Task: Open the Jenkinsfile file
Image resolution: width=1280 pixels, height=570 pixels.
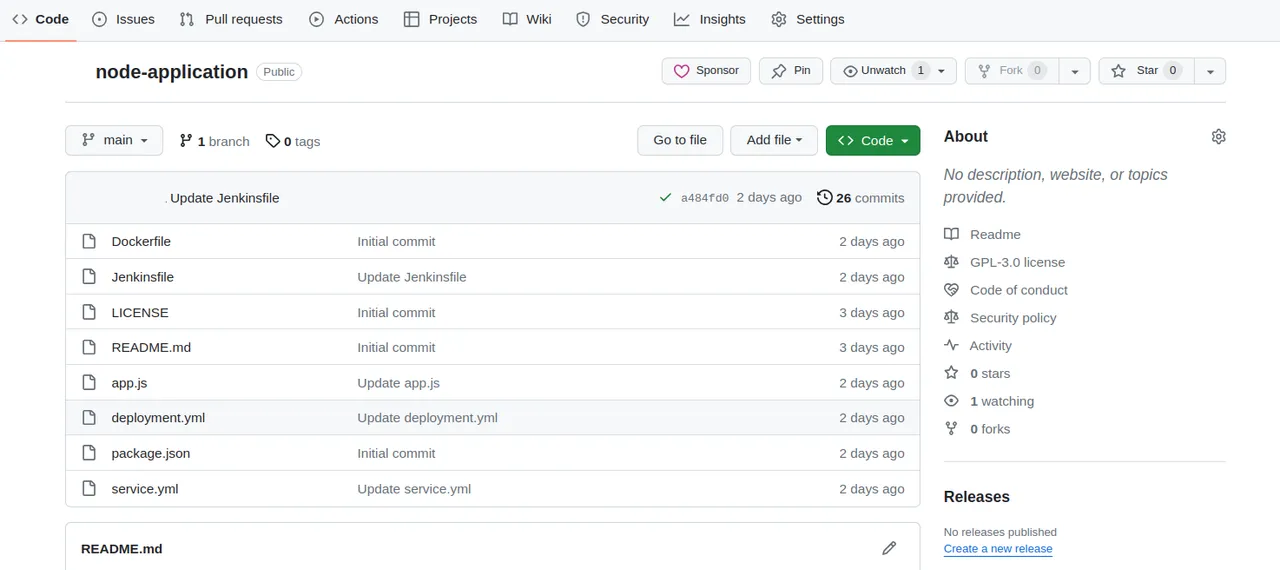Action: coord(143,277)
